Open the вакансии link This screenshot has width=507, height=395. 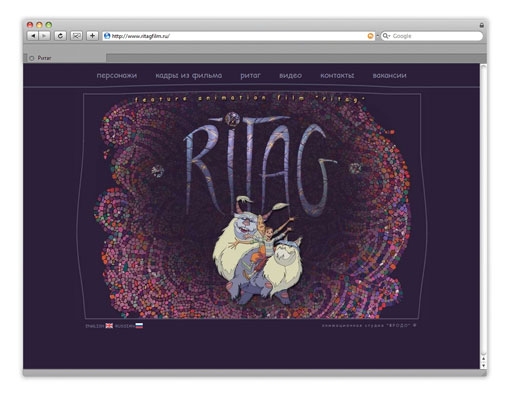pyautogui.click(x=389, y=76)
